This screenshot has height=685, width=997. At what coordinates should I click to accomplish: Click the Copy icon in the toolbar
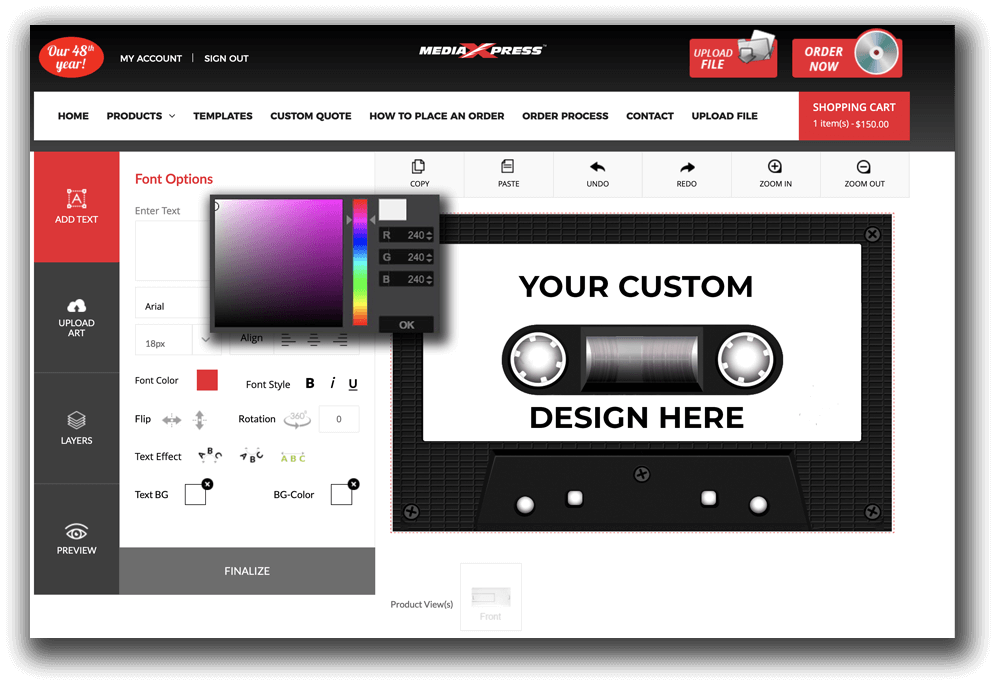(419, 172)
